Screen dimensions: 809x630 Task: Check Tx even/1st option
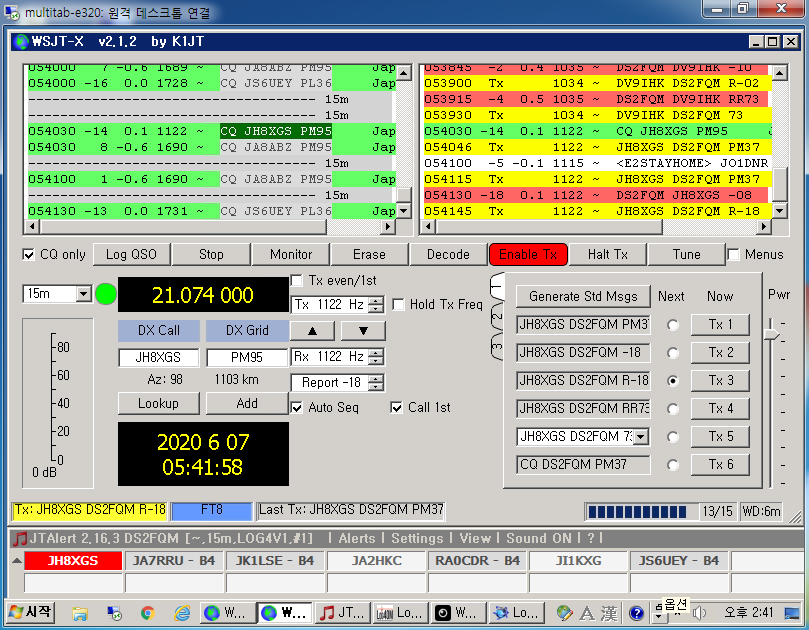click(x=297, y=280)
